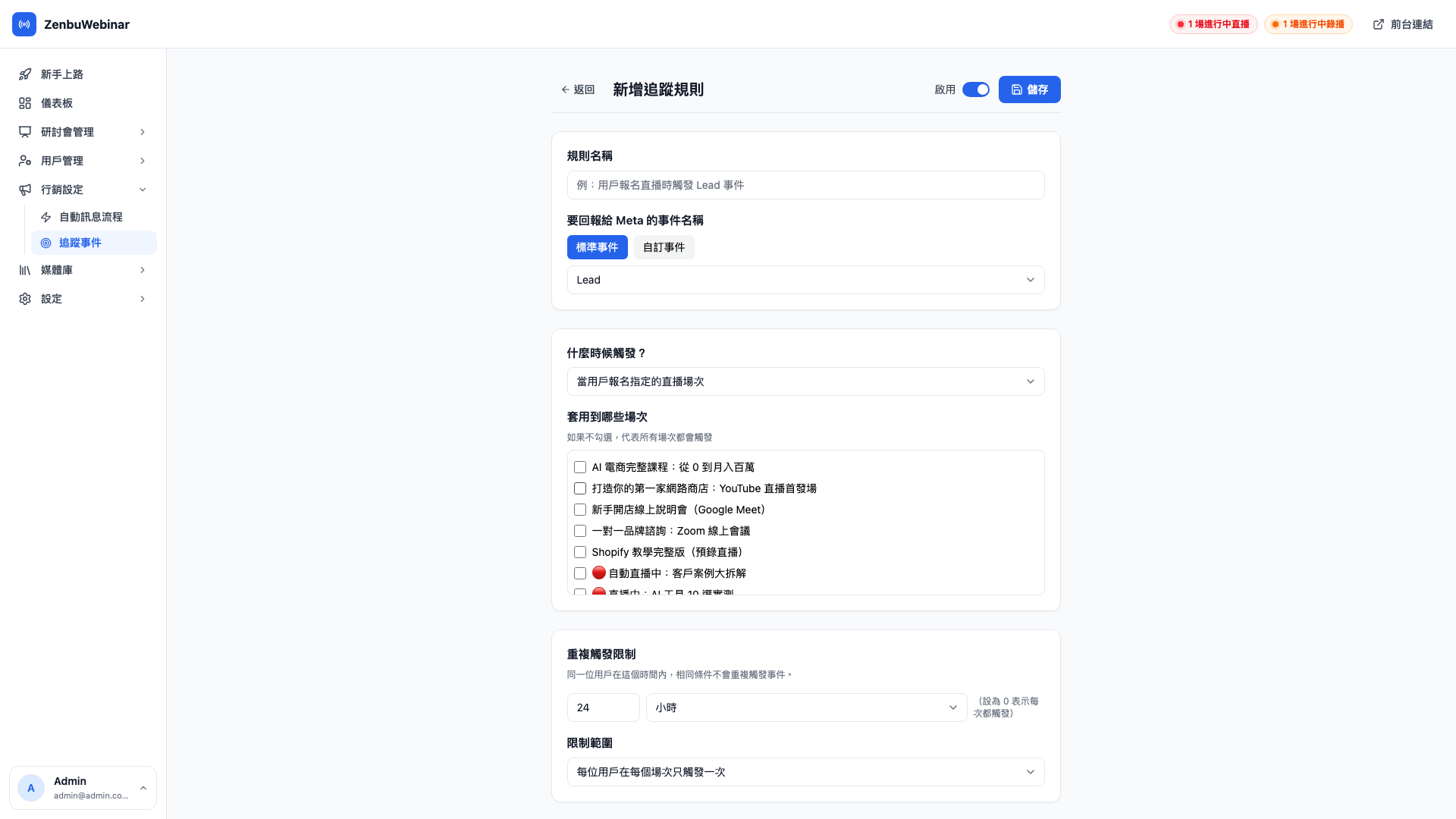
Task: Expand the 用戶管理 submenu chevron
Action: (143, 161)
